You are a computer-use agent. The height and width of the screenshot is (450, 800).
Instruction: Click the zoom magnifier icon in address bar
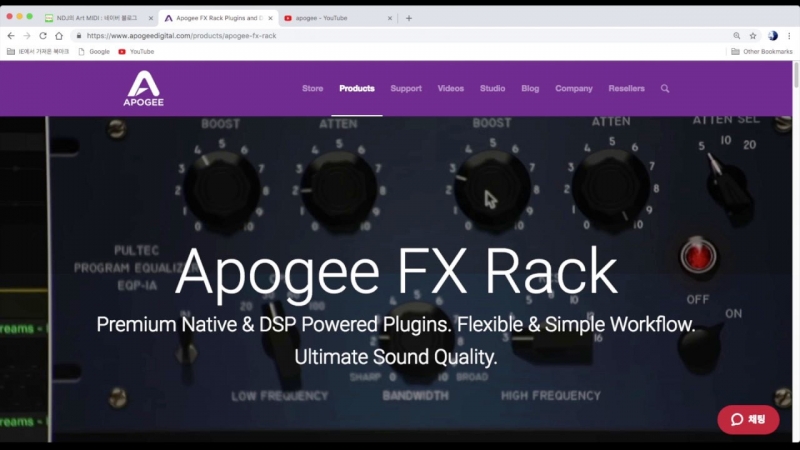pyautogui.click(x=737, y=36)
